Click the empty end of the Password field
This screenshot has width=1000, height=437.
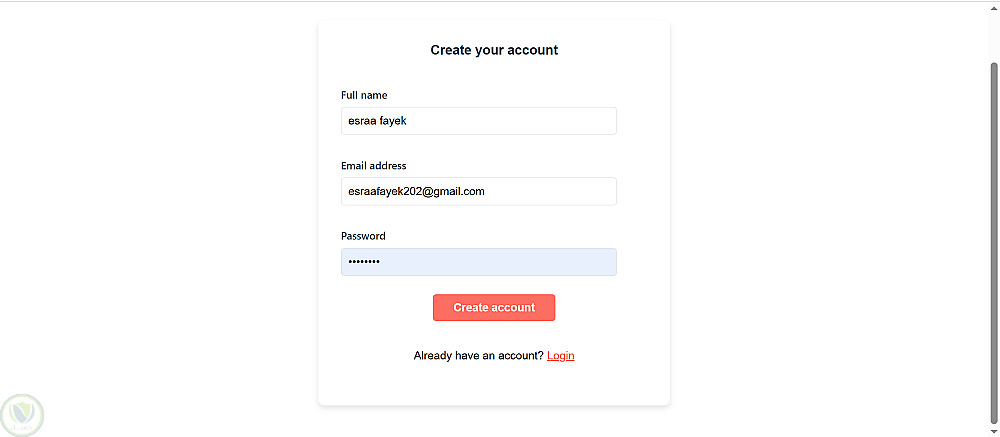click(x=540, y=262)
